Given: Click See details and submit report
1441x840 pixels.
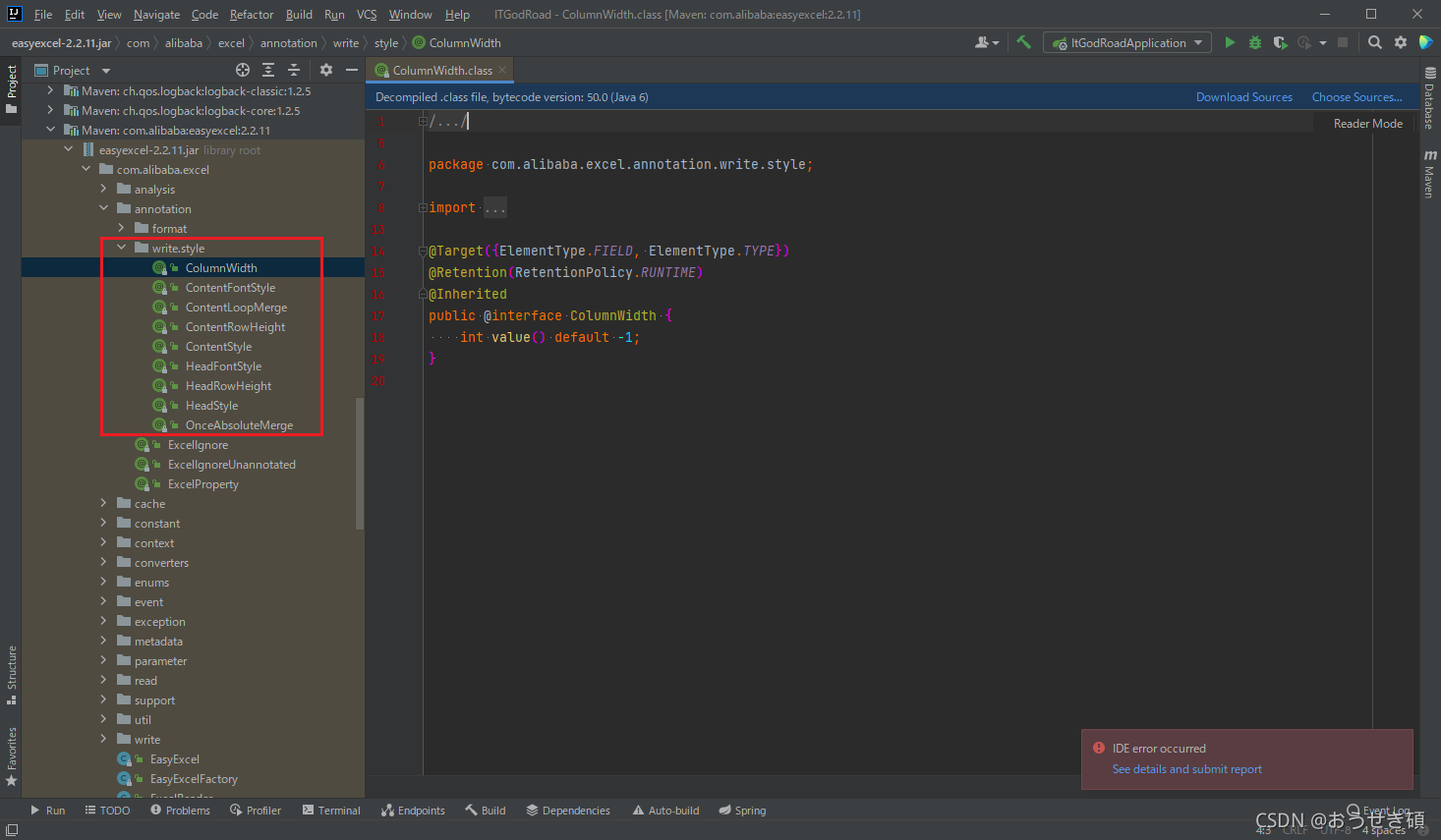Looking at the screenshot, I should [x=1186, y=769].
